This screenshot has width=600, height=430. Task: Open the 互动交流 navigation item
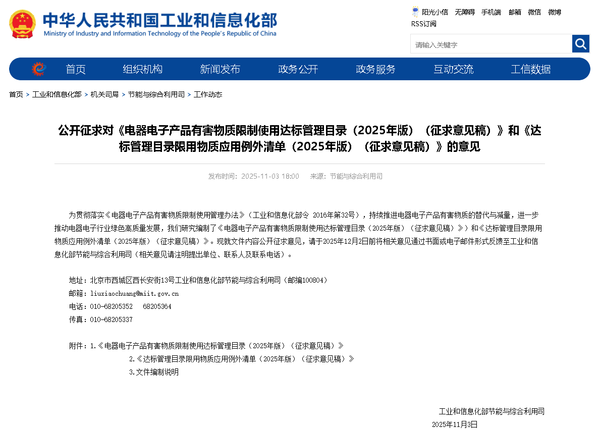(x=453, y=69)
